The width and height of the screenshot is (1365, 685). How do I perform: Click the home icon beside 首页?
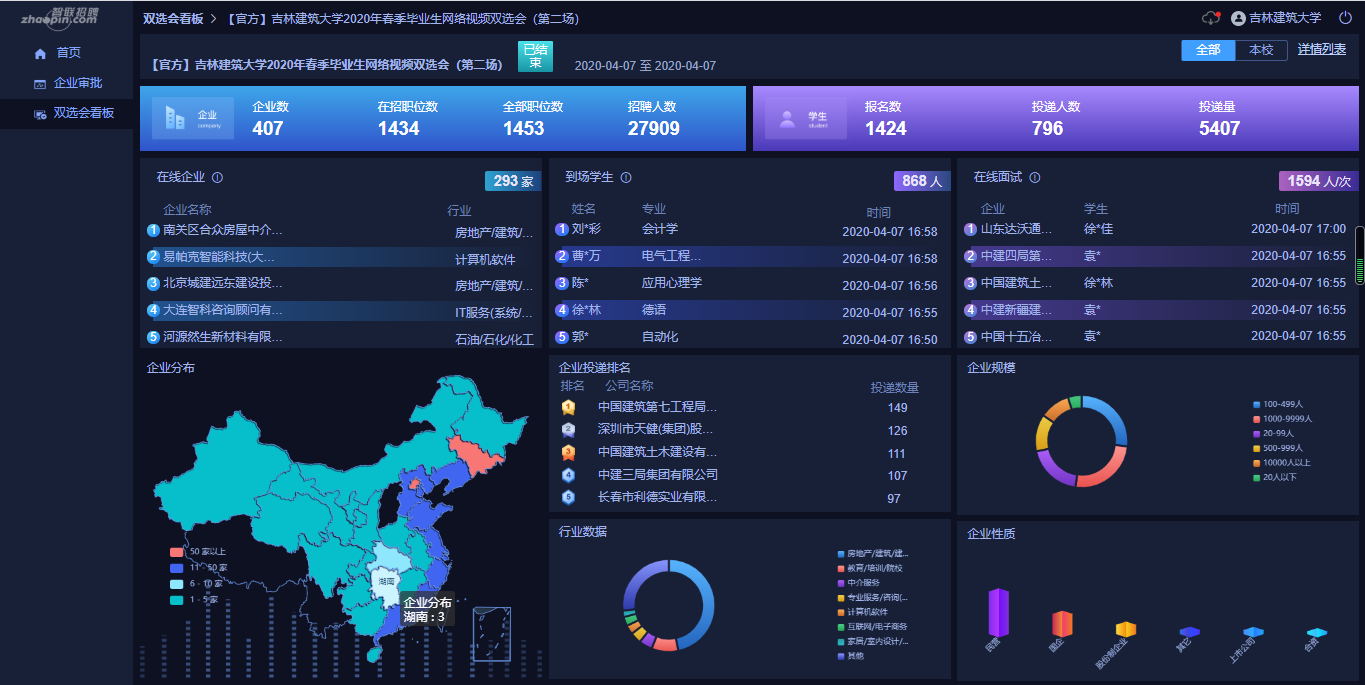(40, 53)
